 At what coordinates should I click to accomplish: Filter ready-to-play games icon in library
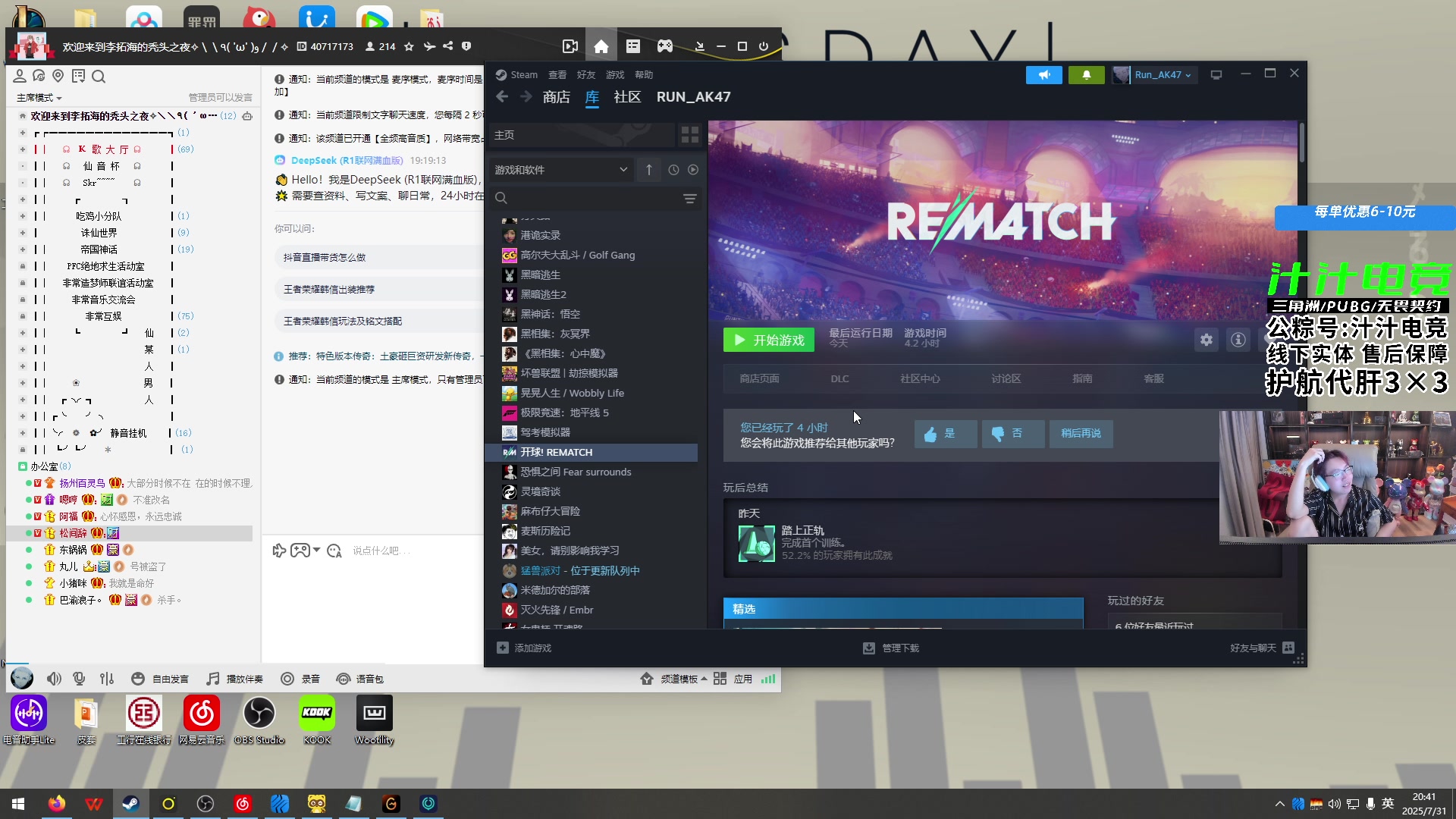point(693,170)
